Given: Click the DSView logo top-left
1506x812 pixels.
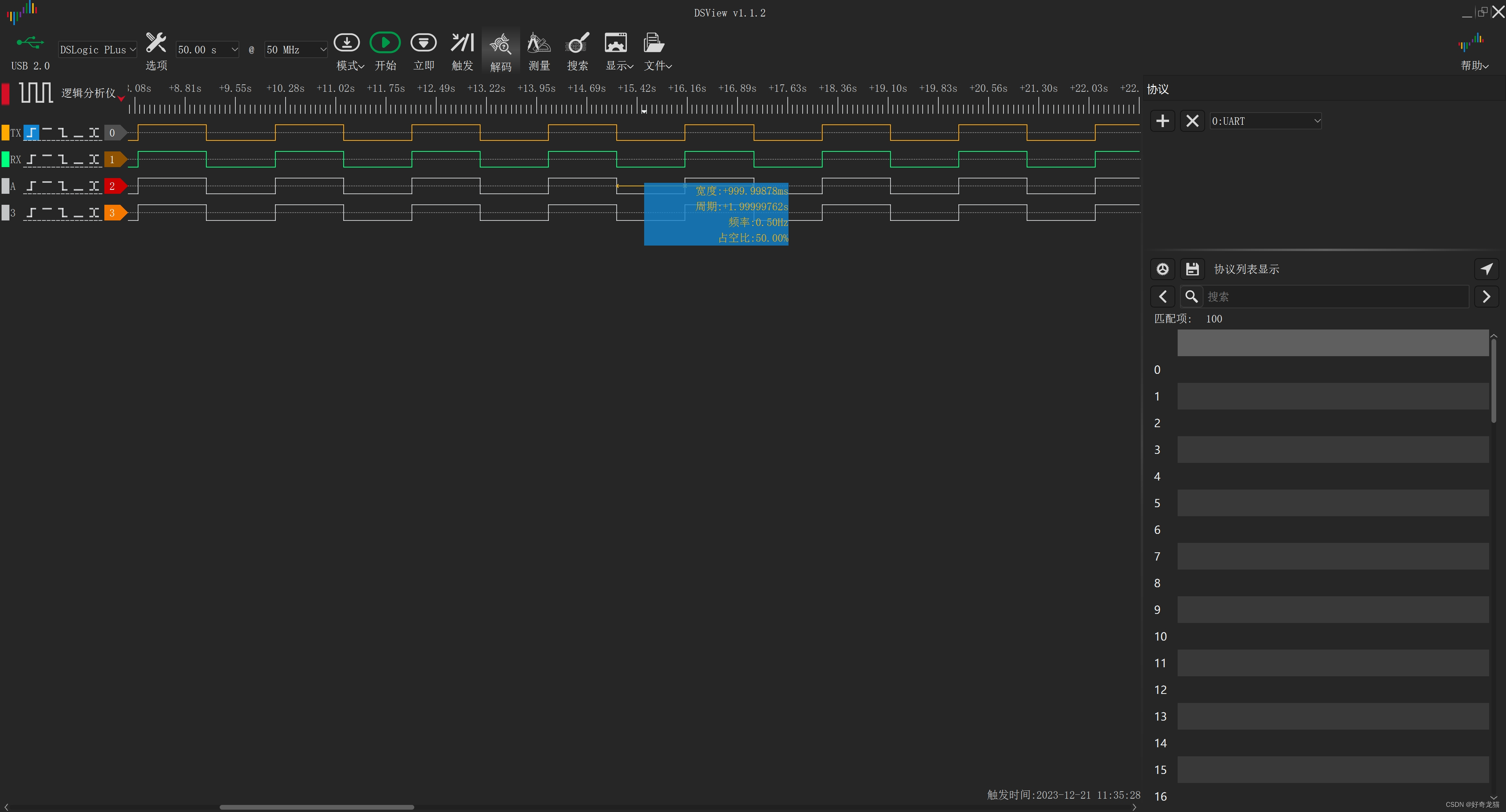Looking at the screenshot, I should pyautogui.click(x=22, y=12).
